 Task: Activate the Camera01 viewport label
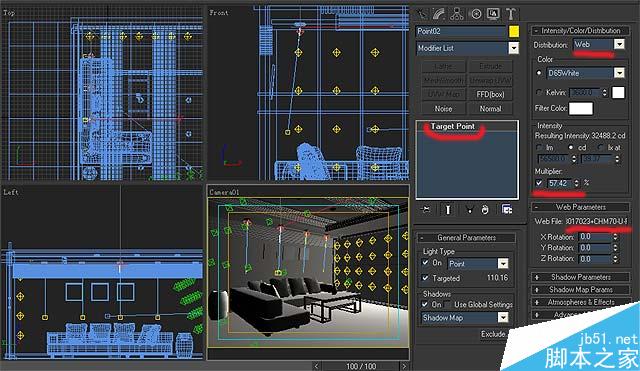[224, 192]
